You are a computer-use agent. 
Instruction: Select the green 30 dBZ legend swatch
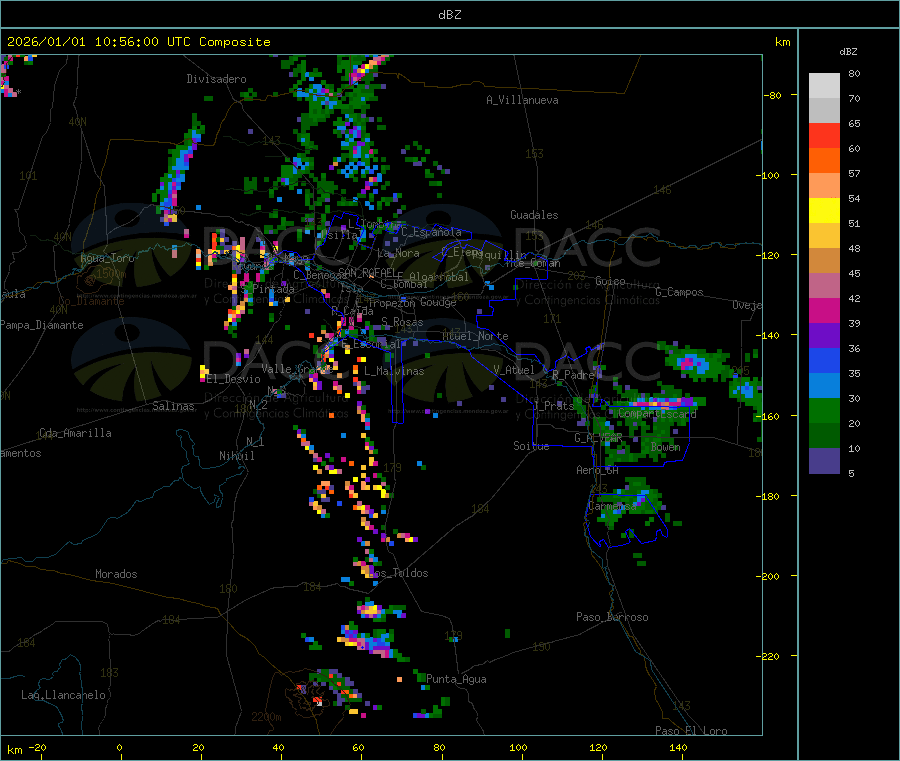coord(824,410)
